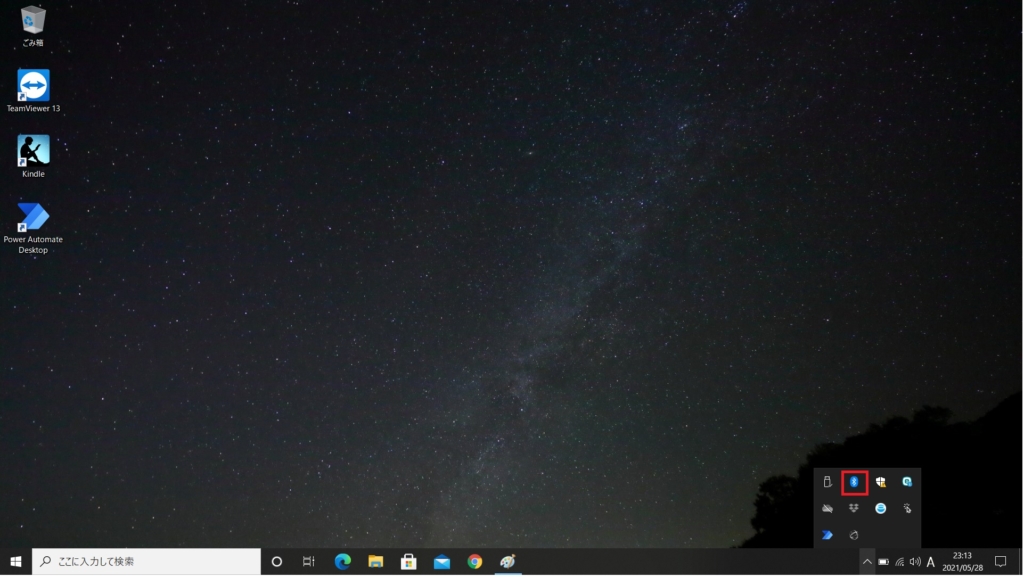Open the Windows Security shield tray icon
The image size is (1024, 577).
pos(880,482)
